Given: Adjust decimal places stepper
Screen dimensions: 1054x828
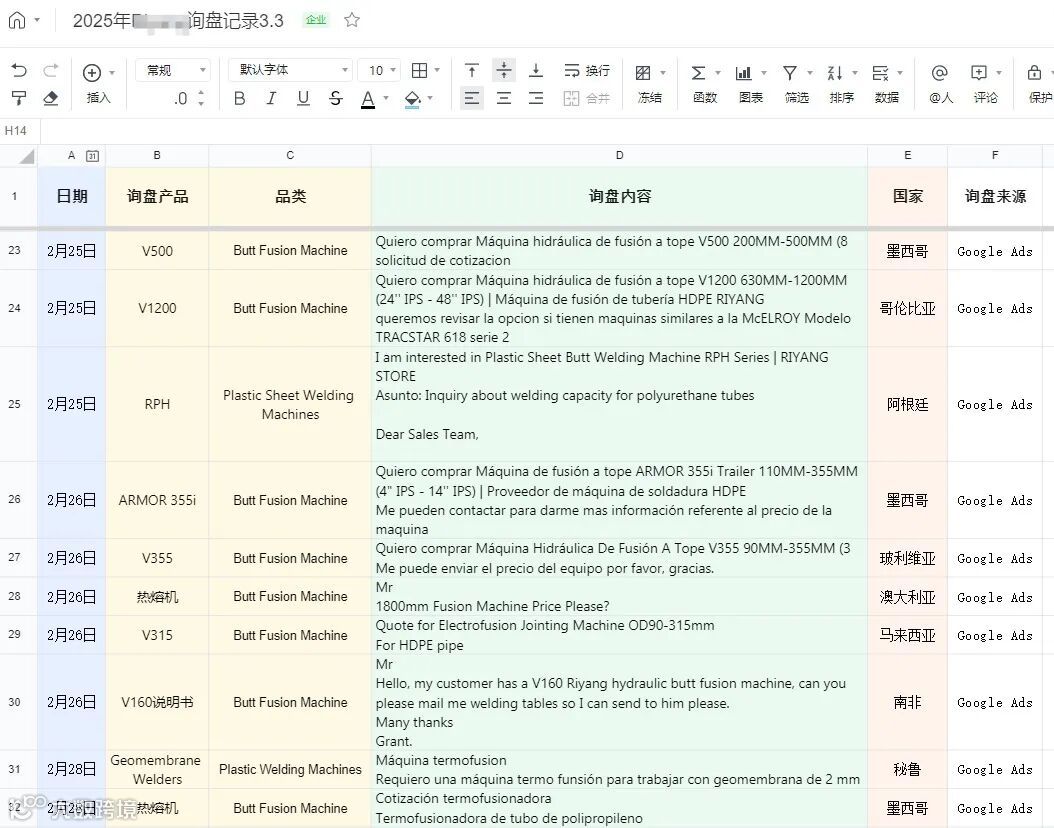Looking at the screenshot, I should pos(201,98).
